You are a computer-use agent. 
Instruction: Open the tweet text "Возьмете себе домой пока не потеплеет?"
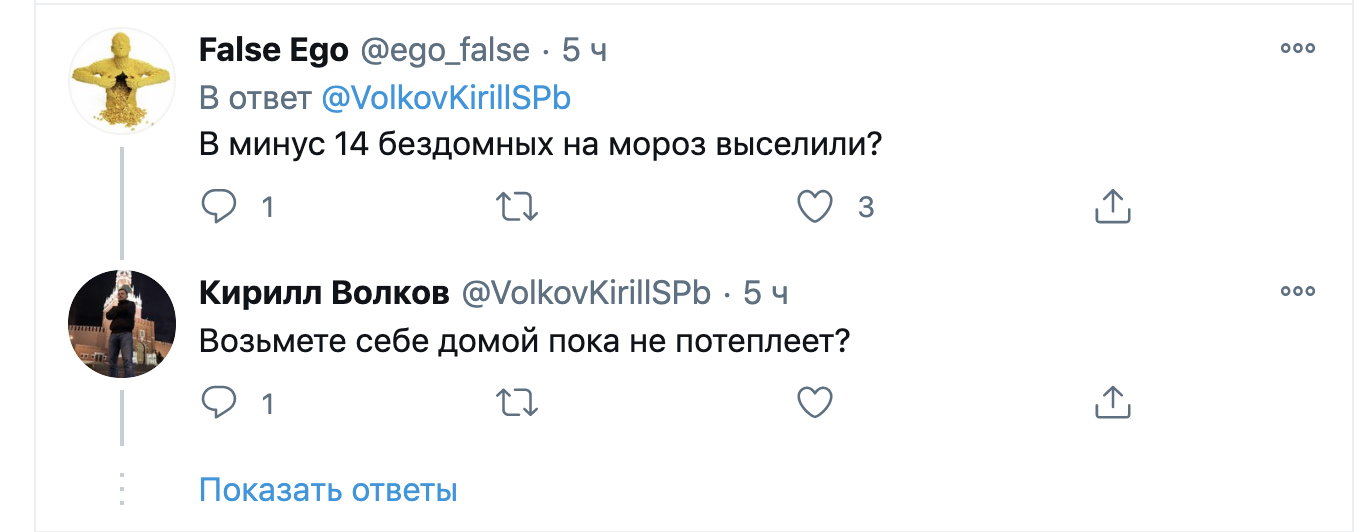point(524,342)
